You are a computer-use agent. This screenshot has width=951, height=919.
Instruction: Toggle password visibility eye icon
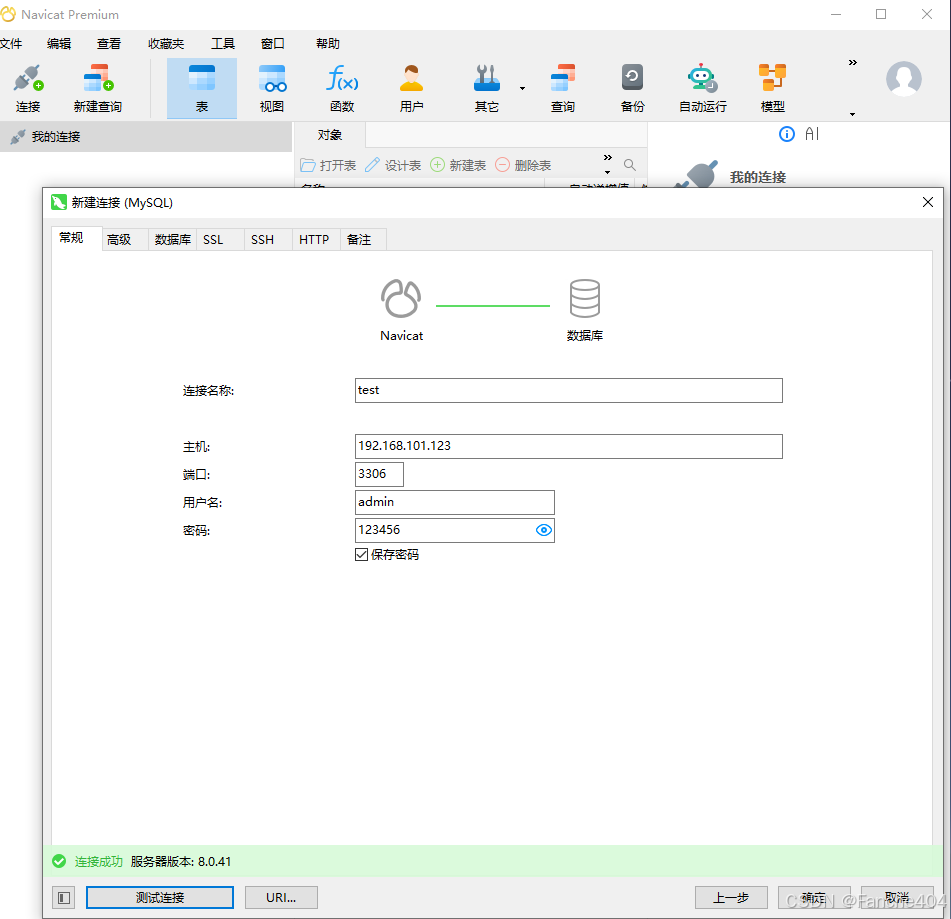[x=544, y=530]
